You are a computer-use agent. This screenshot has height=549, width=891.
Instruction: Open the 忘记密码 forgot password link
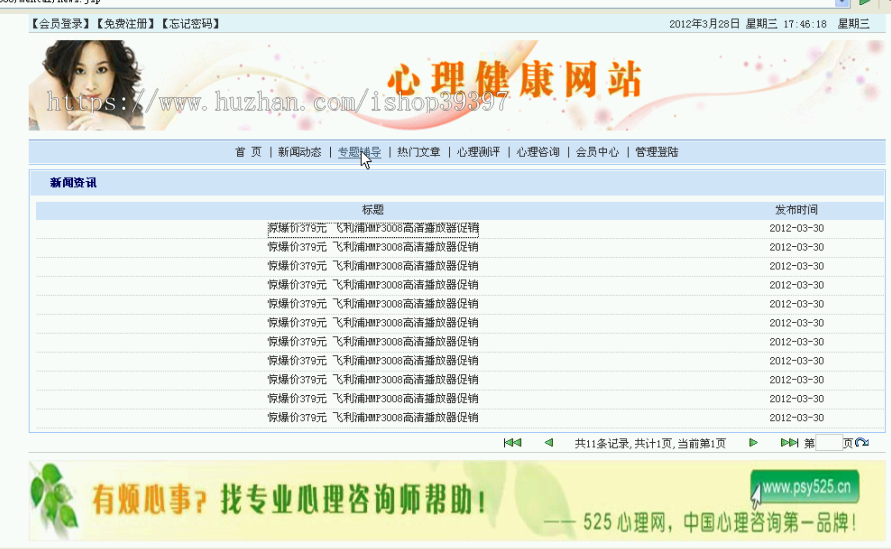coord(190,23)
